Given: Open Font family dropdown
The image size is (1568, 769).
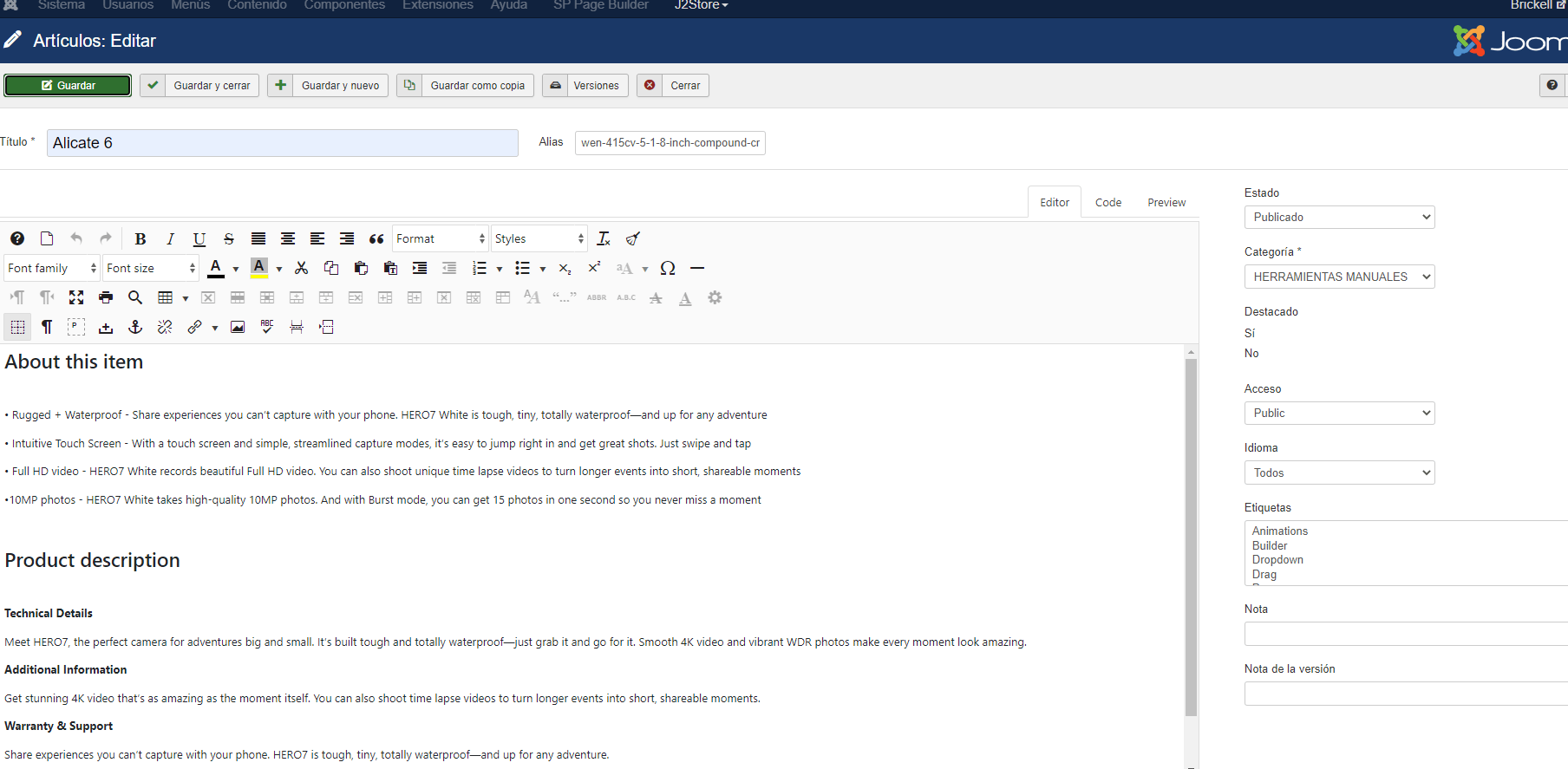Looking at the screenshot, I should pos(52,268).
